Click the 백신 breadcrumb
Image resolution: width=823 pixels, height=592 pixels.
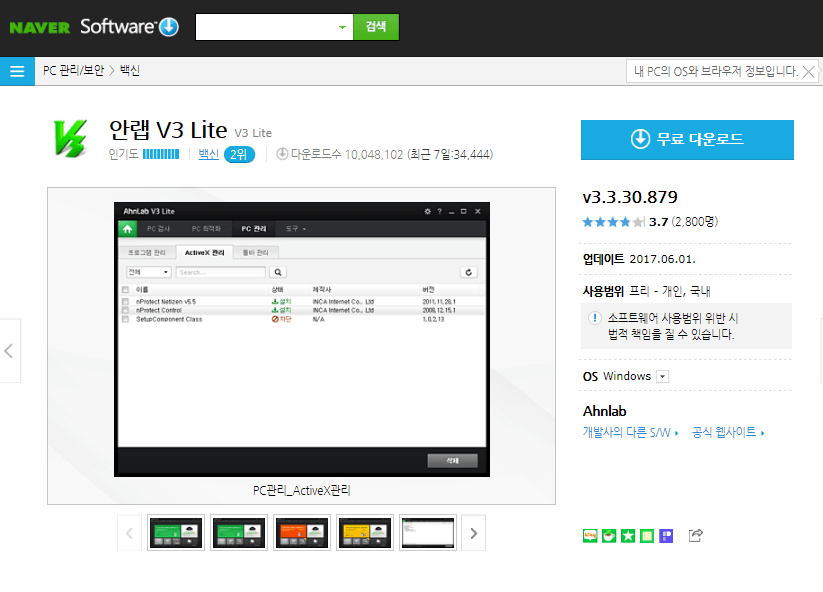(x=130, y=71)
